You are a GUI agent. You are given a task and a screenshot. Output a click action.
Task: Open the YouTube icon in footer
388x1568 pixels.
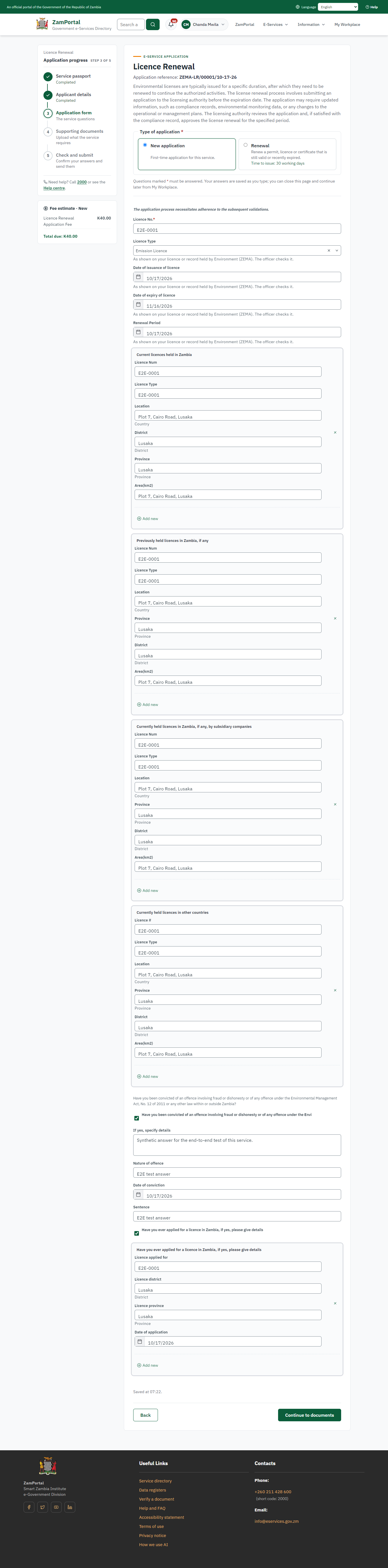point(56,1507)
